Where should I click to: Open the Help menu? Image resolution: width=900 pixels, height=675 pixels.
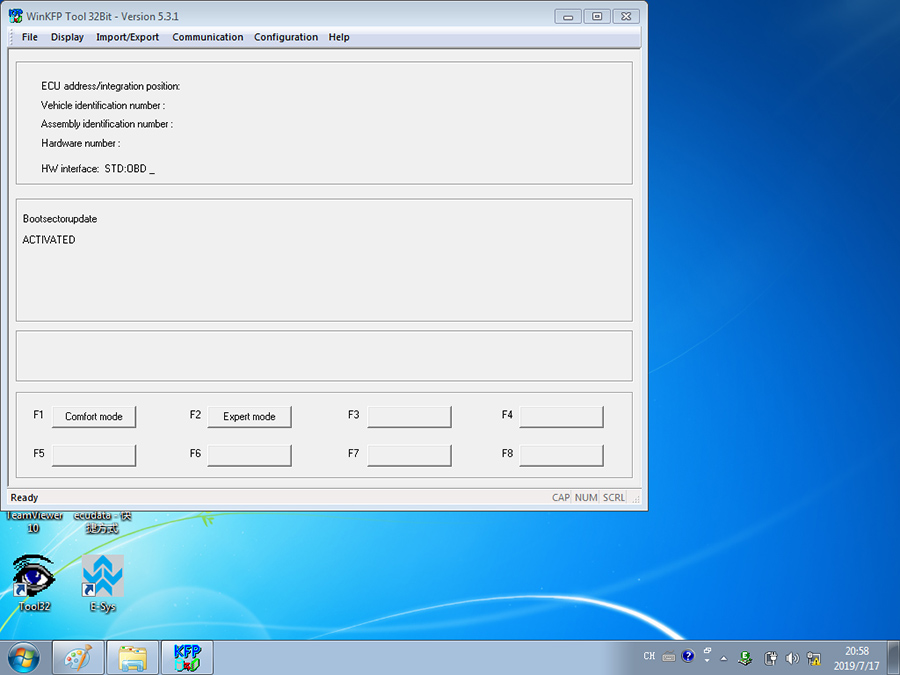coord(339,37)
